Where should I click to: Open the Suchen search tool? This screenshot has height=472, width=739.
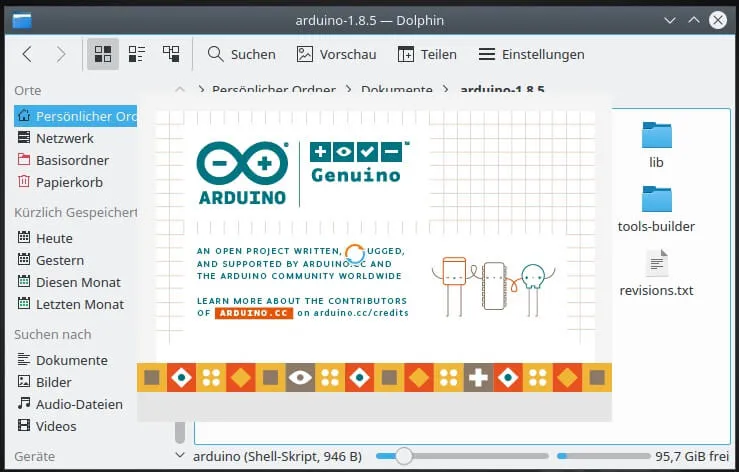point(241,54)
